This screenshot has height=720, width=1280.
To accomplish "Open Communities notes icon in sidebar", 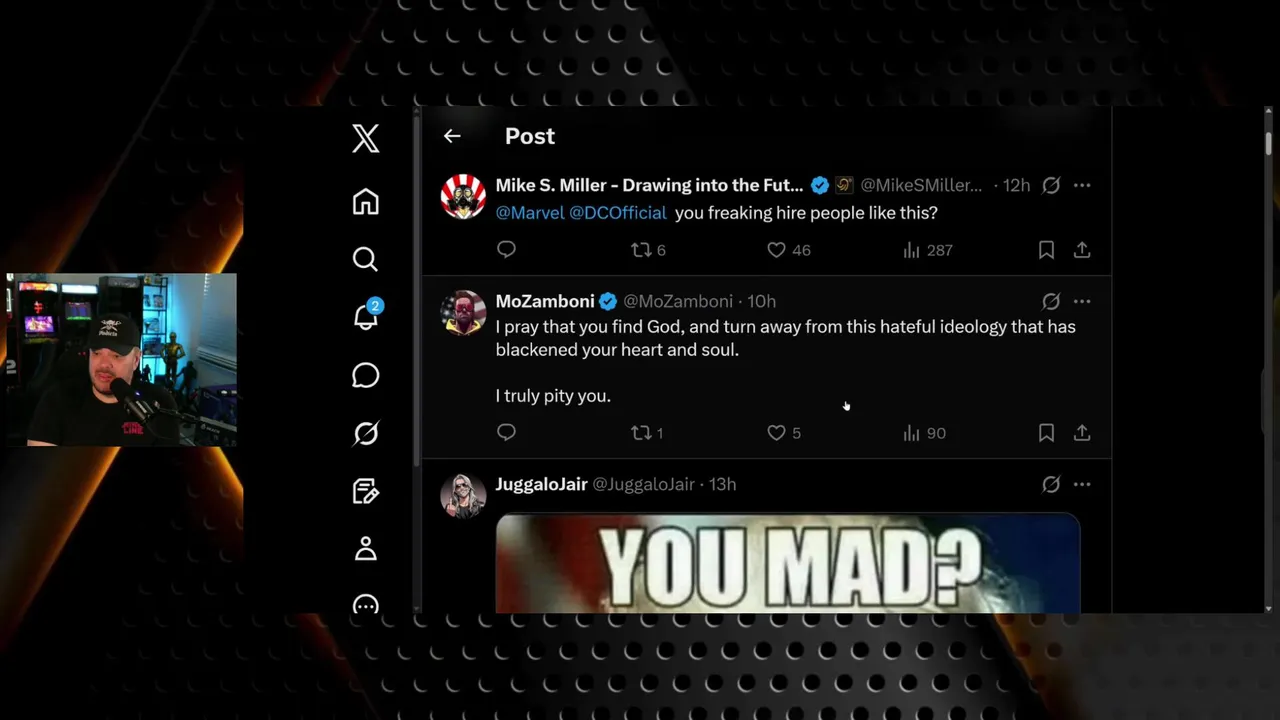I will pos(366,491).
